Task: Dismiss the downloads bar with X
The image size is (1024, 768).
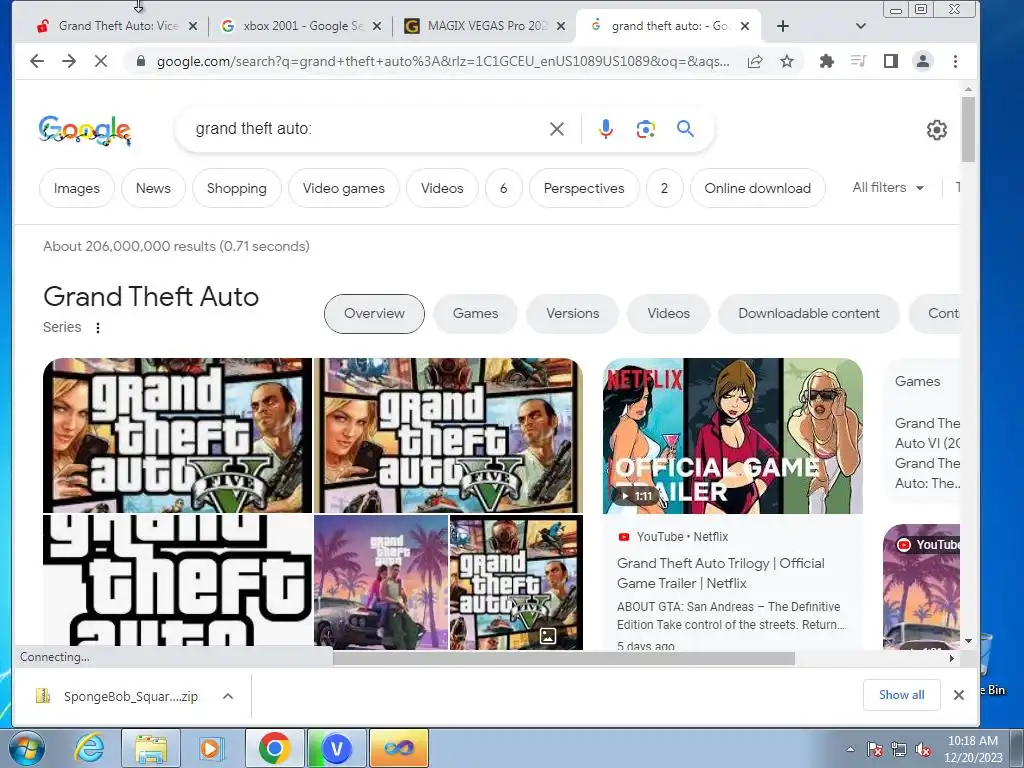Action: [958, 695]
